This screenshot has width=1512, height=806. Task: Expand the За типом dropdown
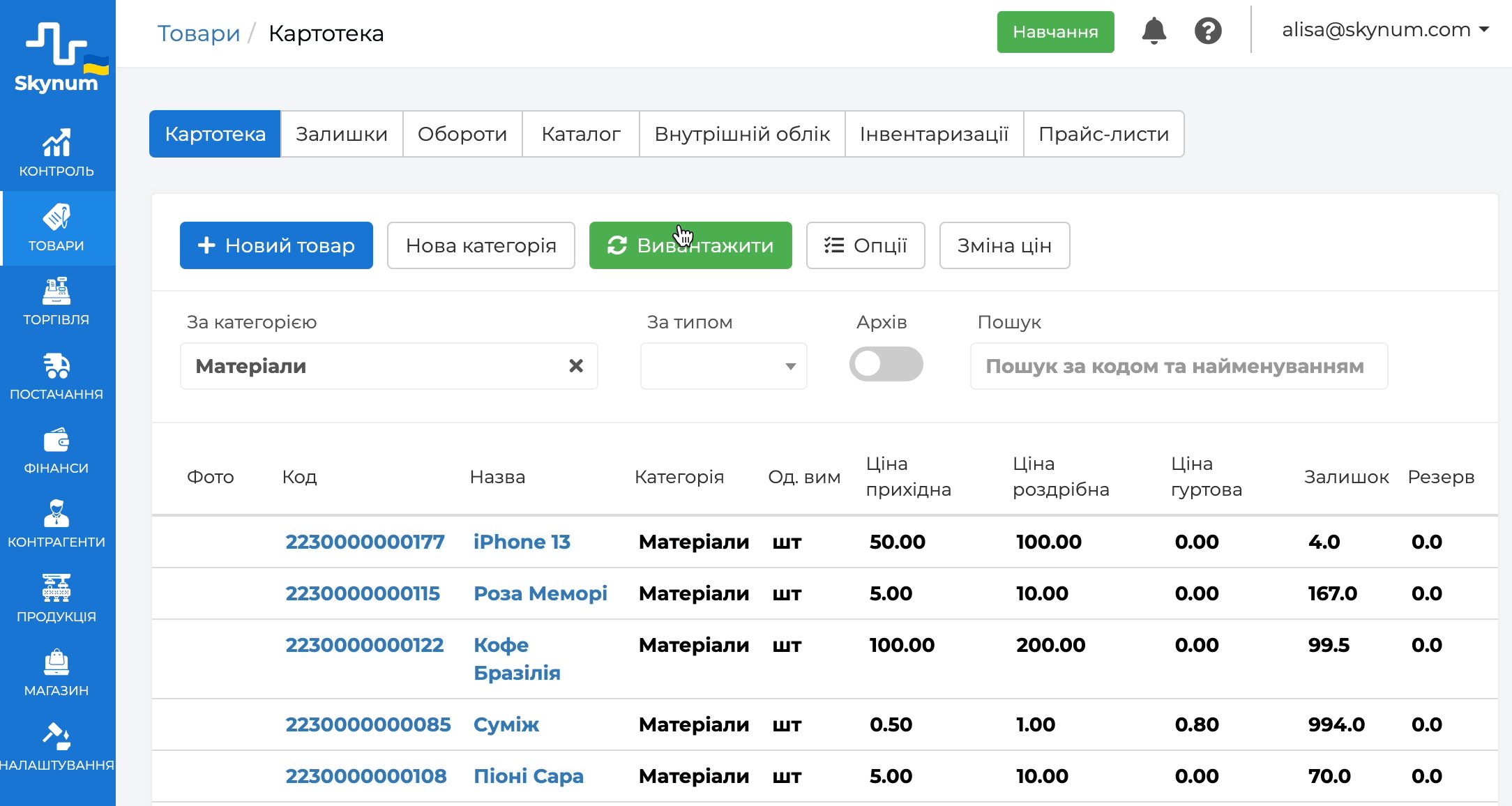(x=723, y=366)
